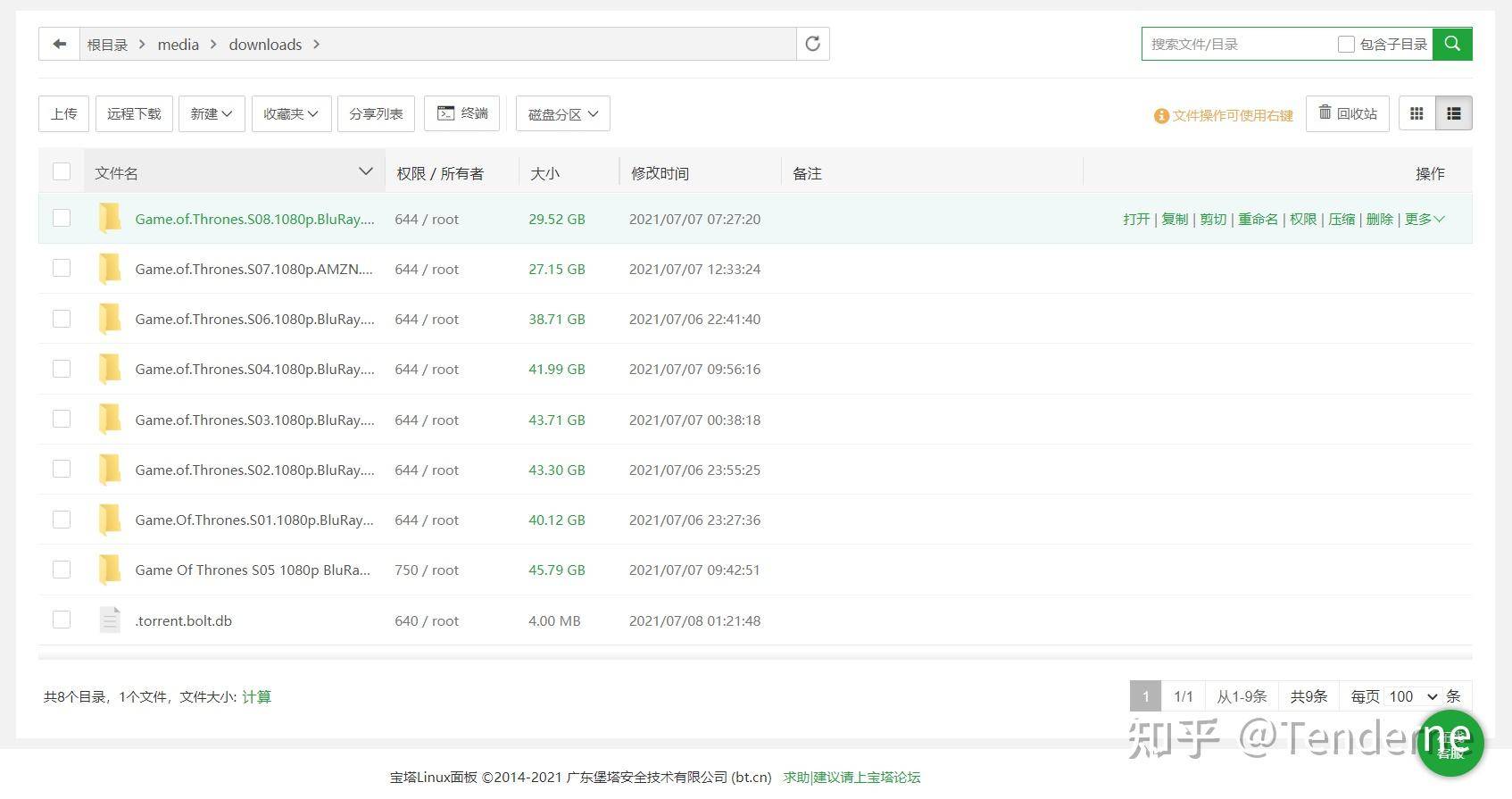Click the .torrent.bolt.db file name
The width and height of the screenshot is (1512, 799).
183,620
